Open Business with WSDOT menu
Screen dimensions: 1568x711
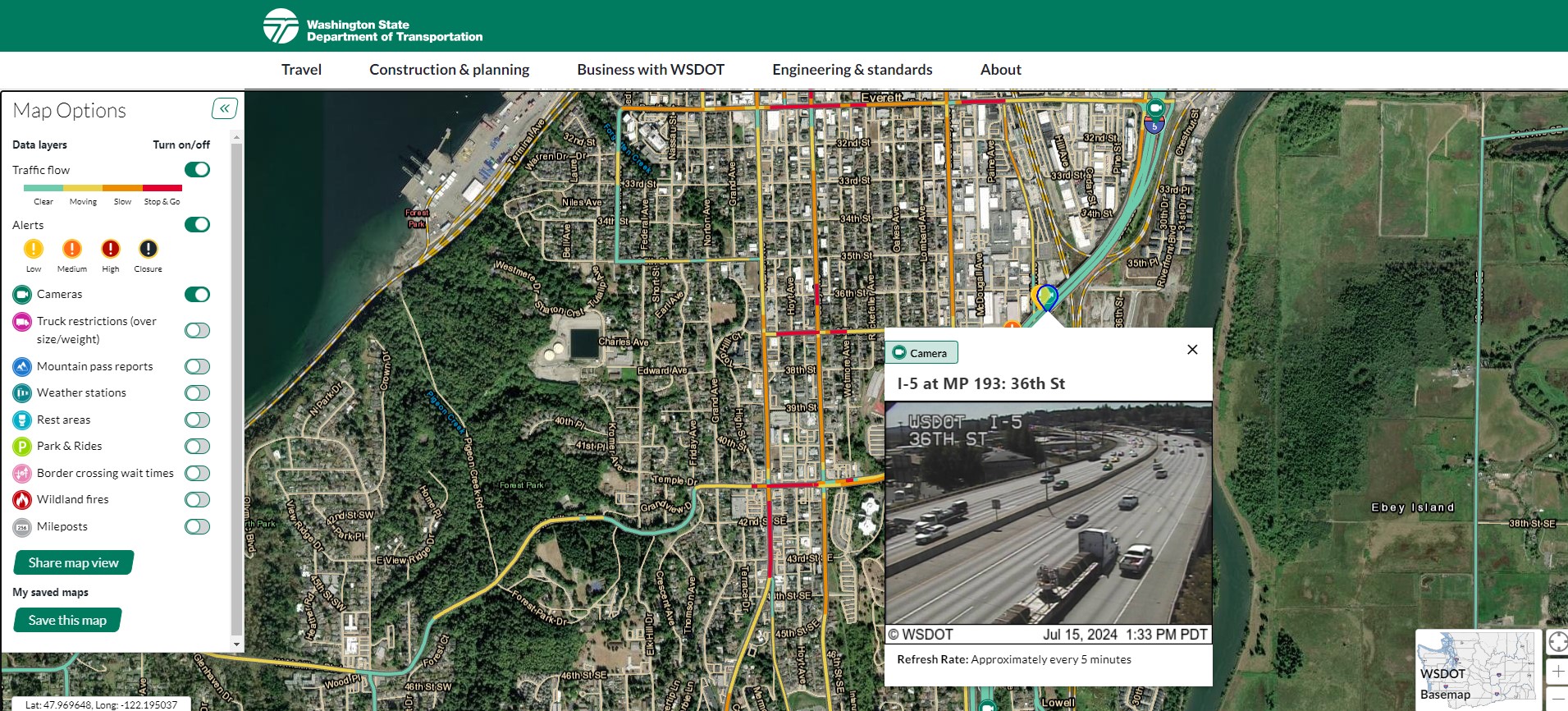(651, 70)
